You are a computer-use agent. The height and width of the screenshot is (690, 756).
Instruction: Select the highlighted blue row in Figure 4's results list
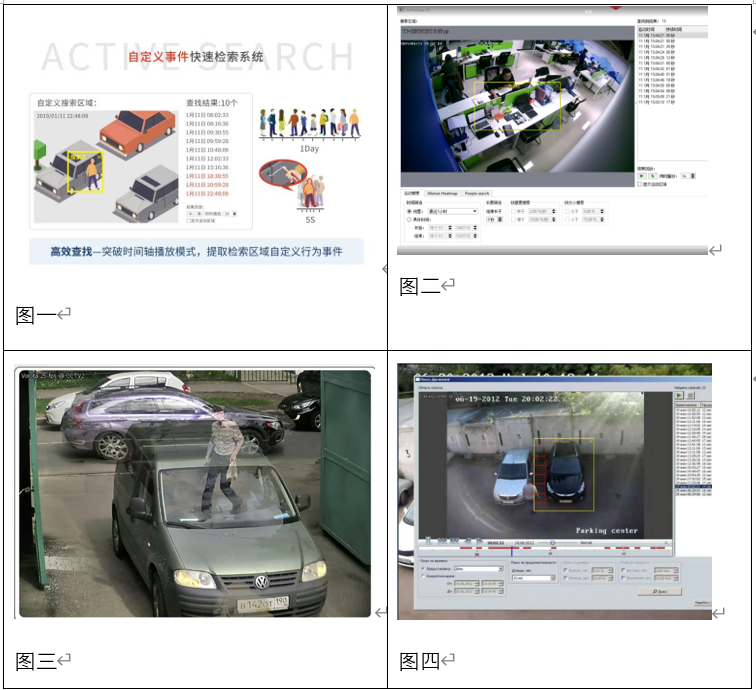pos(694,487)
